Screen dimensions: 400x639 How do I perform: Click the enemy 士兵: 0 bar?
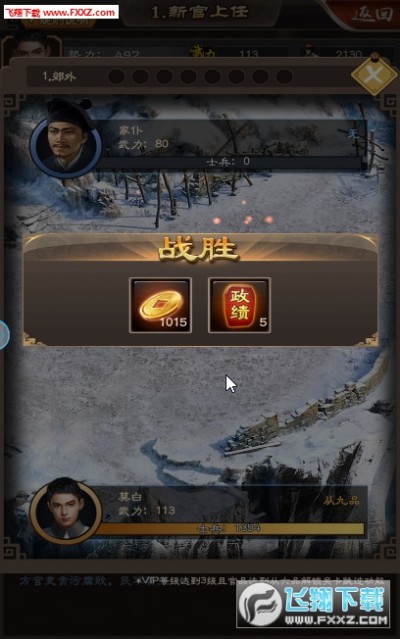click(x=231, y=162)
